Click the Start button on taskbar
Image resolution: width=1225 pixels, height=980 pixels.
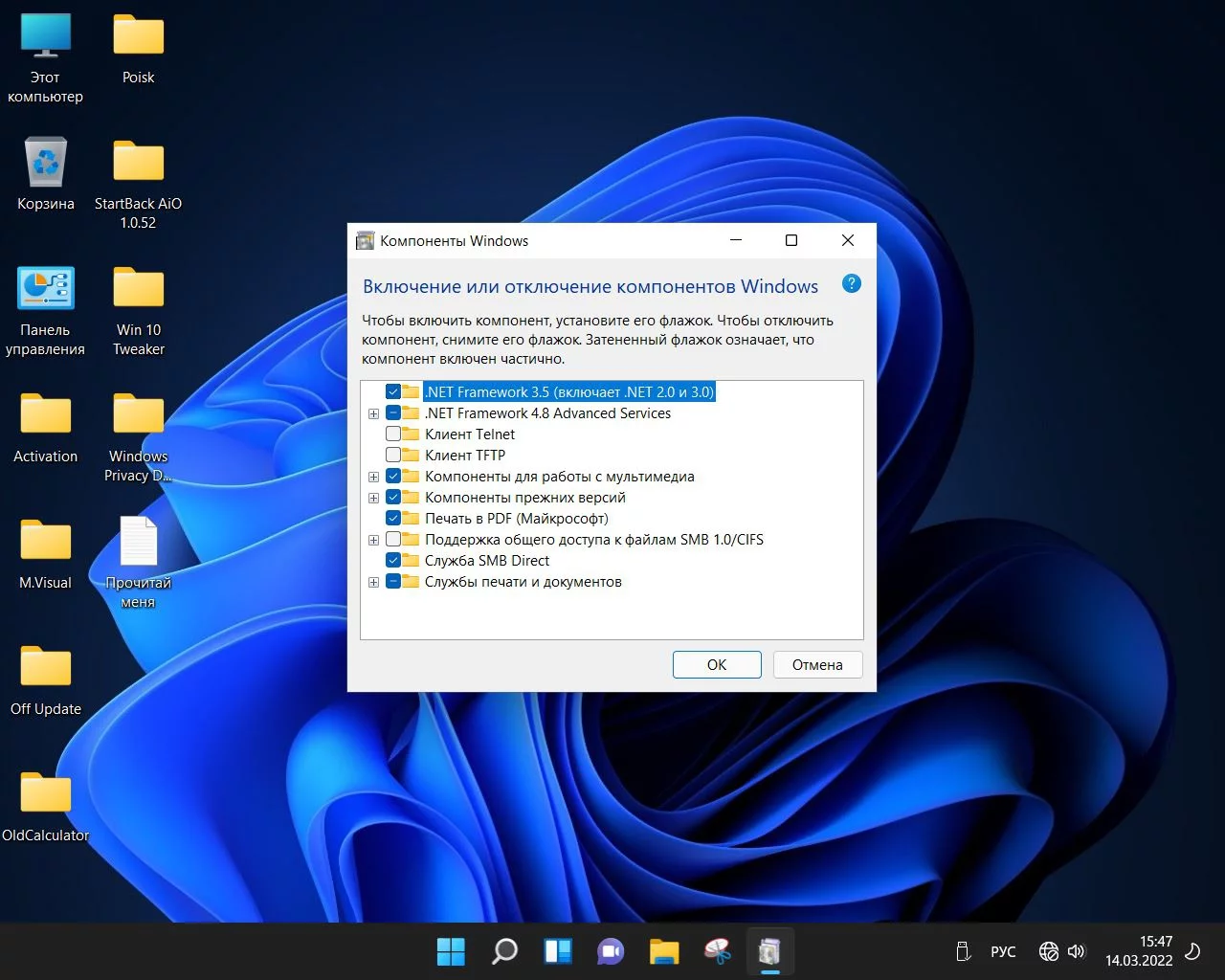pos(451,951)
